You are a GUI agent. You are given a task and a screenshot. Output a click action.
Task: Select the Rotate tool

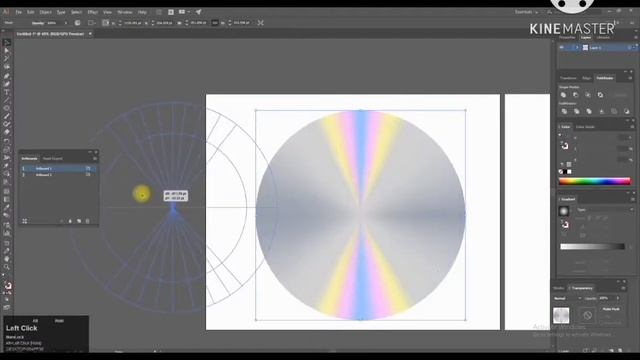coord(7,141)
